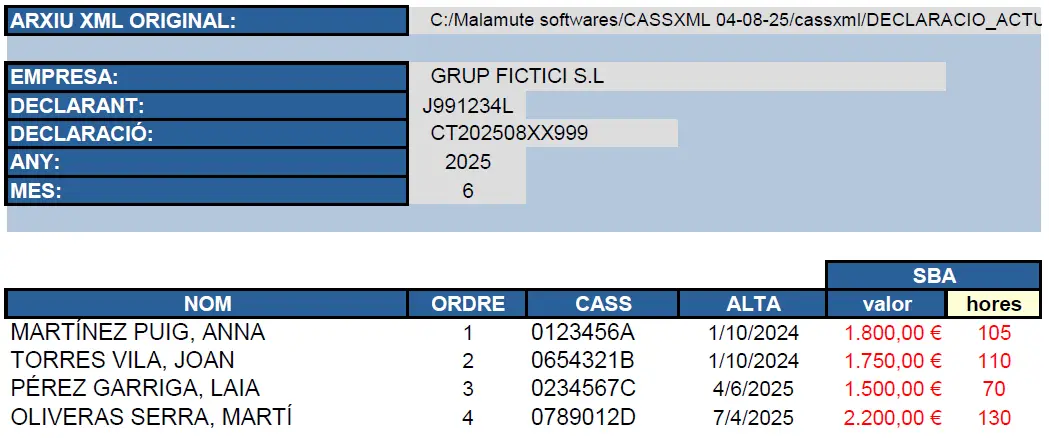Click the declarant ID J991234L cell
Viewport: 1049px width, 438px height.
point(468,105)
